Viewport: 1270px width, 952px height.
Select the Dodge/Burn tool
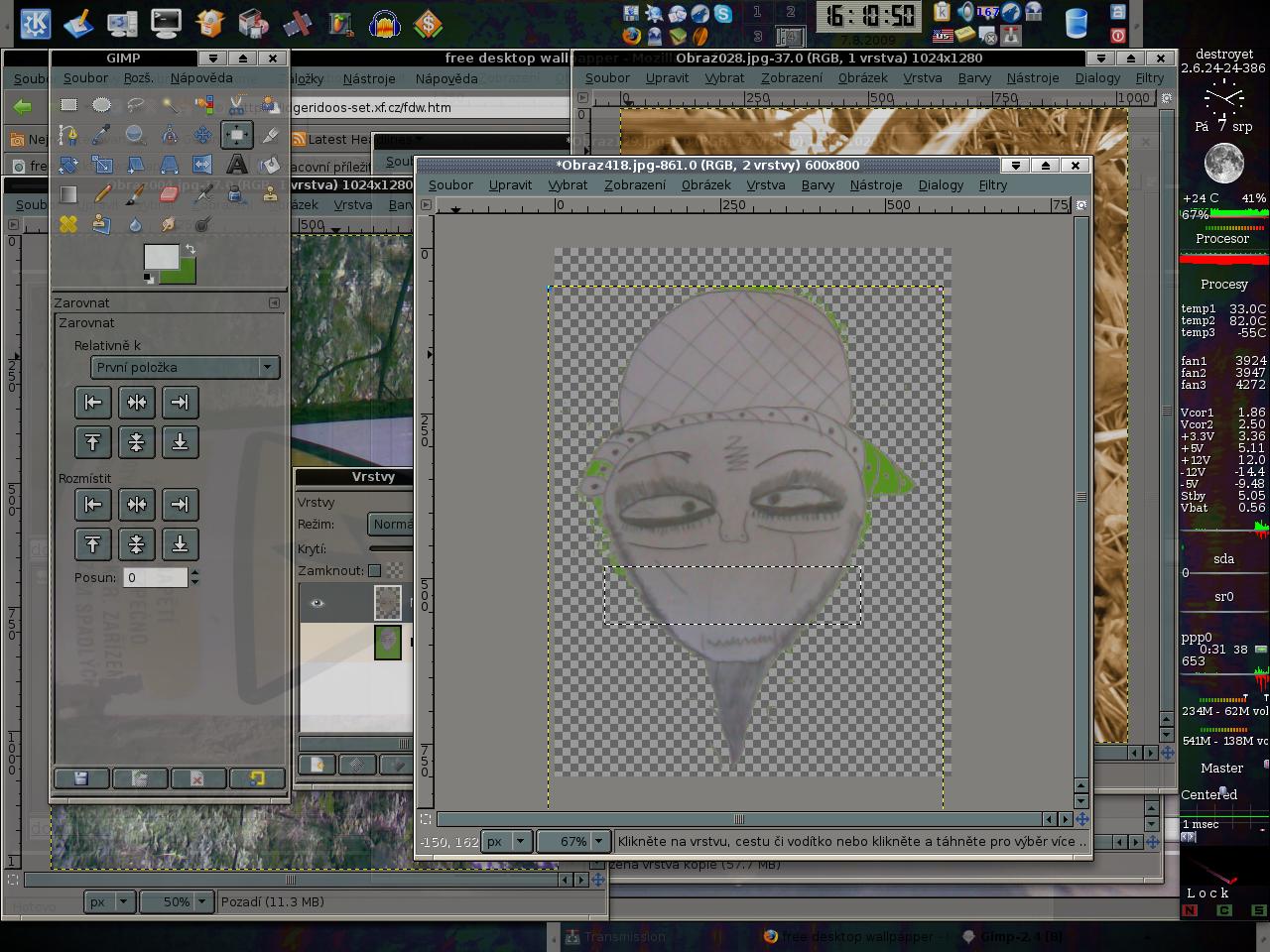click(203, 224)
